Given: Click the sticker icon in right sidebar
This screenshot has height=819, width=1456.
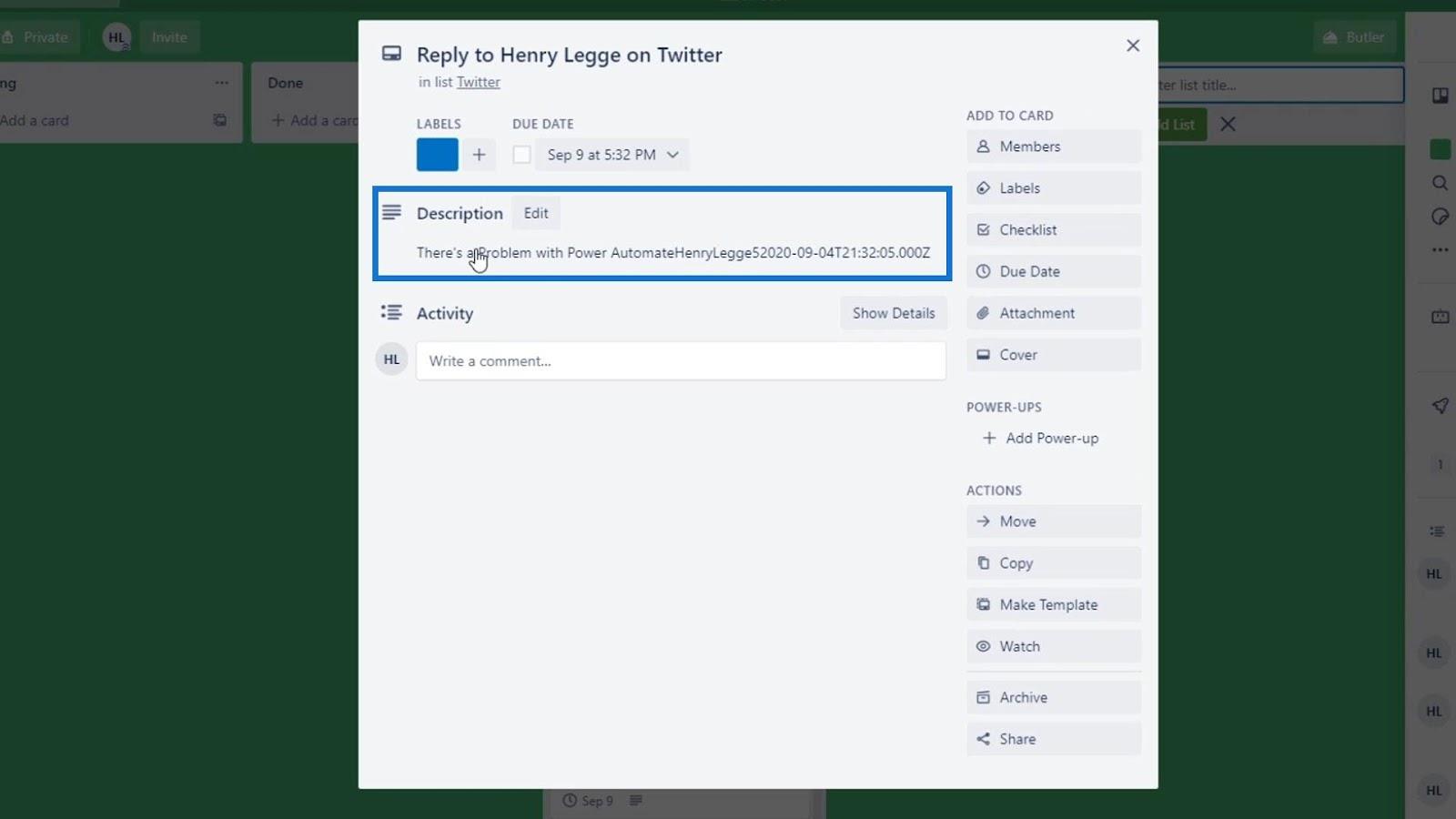Looking at the screenshot, I should 1440,217.
